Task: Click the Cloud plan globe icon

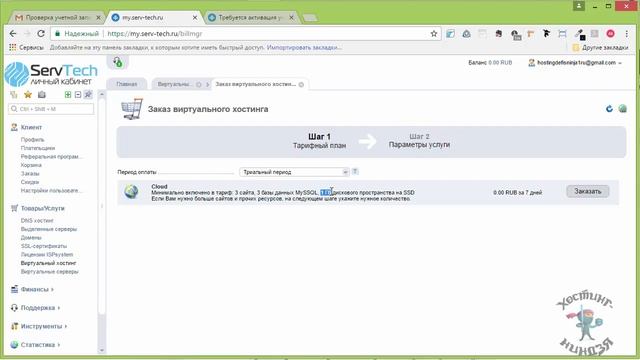Action: coord(131,191)
